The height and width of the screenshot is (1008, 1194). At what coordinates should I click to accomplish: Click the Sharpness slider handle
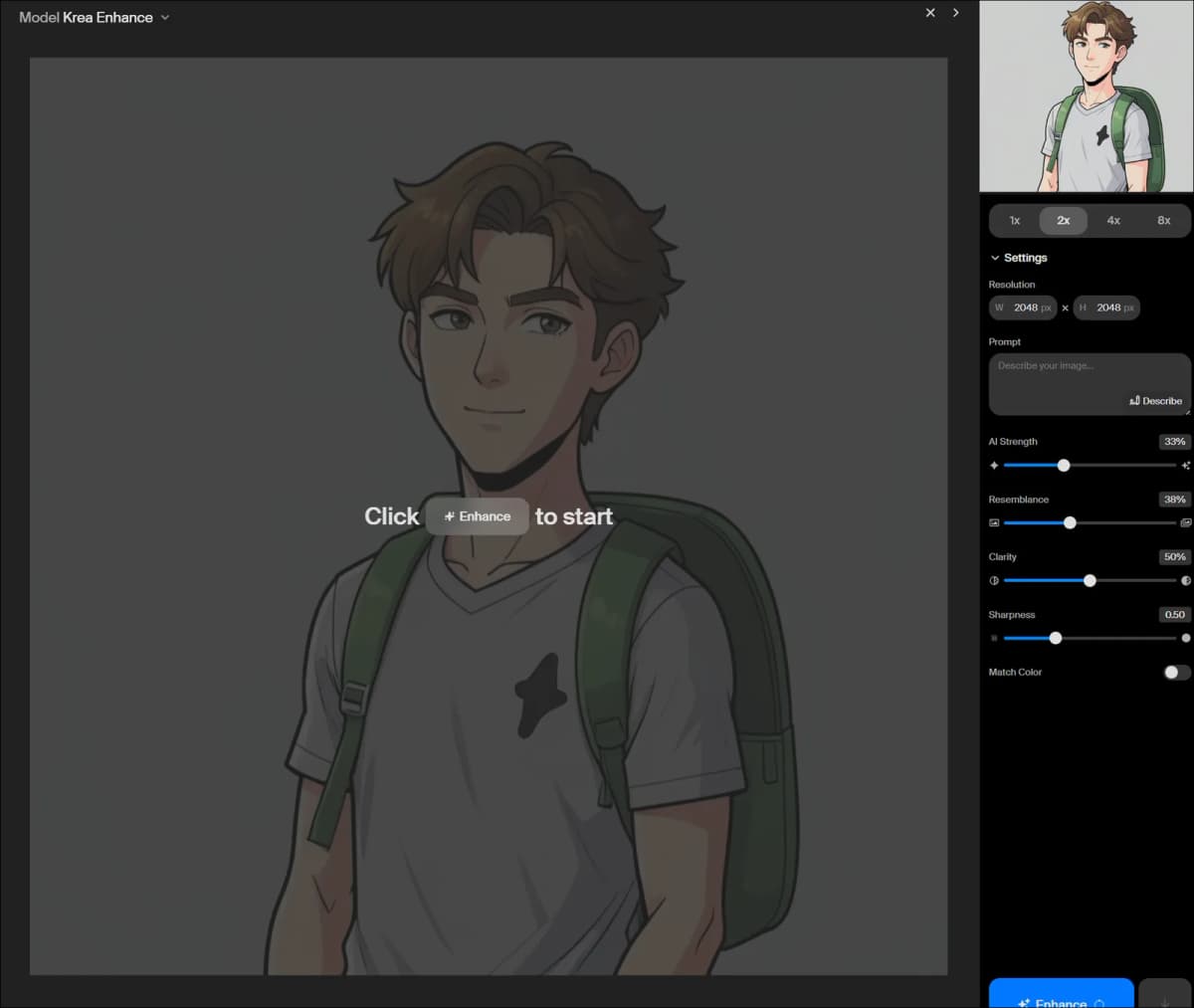(1056, 639)
